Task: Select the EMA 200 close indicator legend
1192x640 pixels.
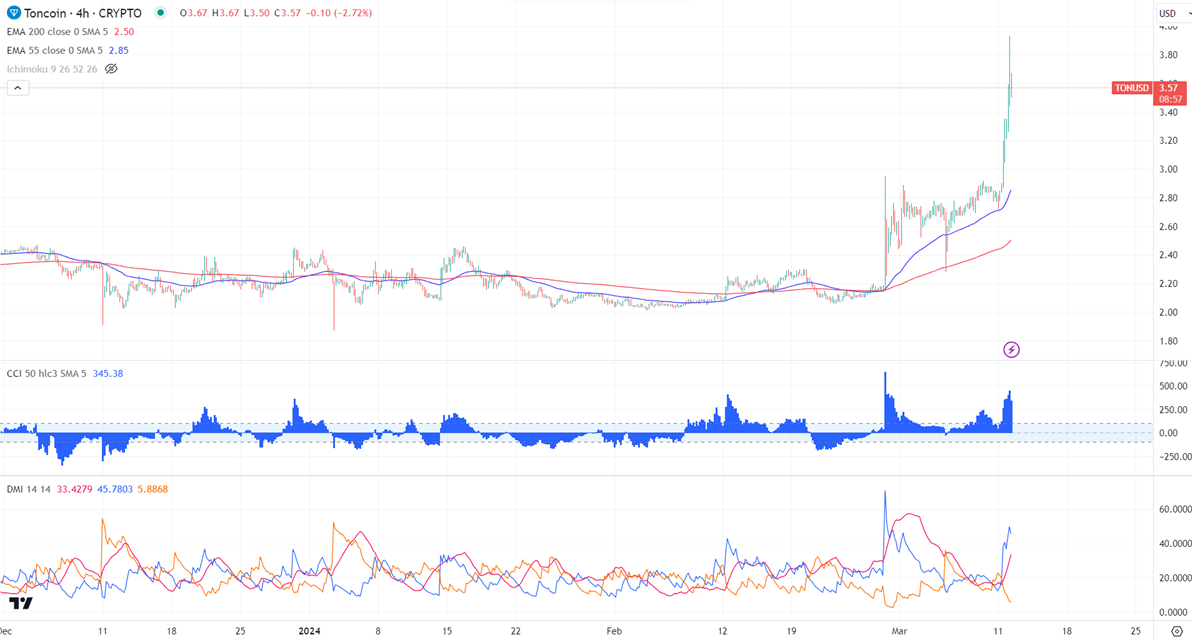Action: click(x=57, y=32)
